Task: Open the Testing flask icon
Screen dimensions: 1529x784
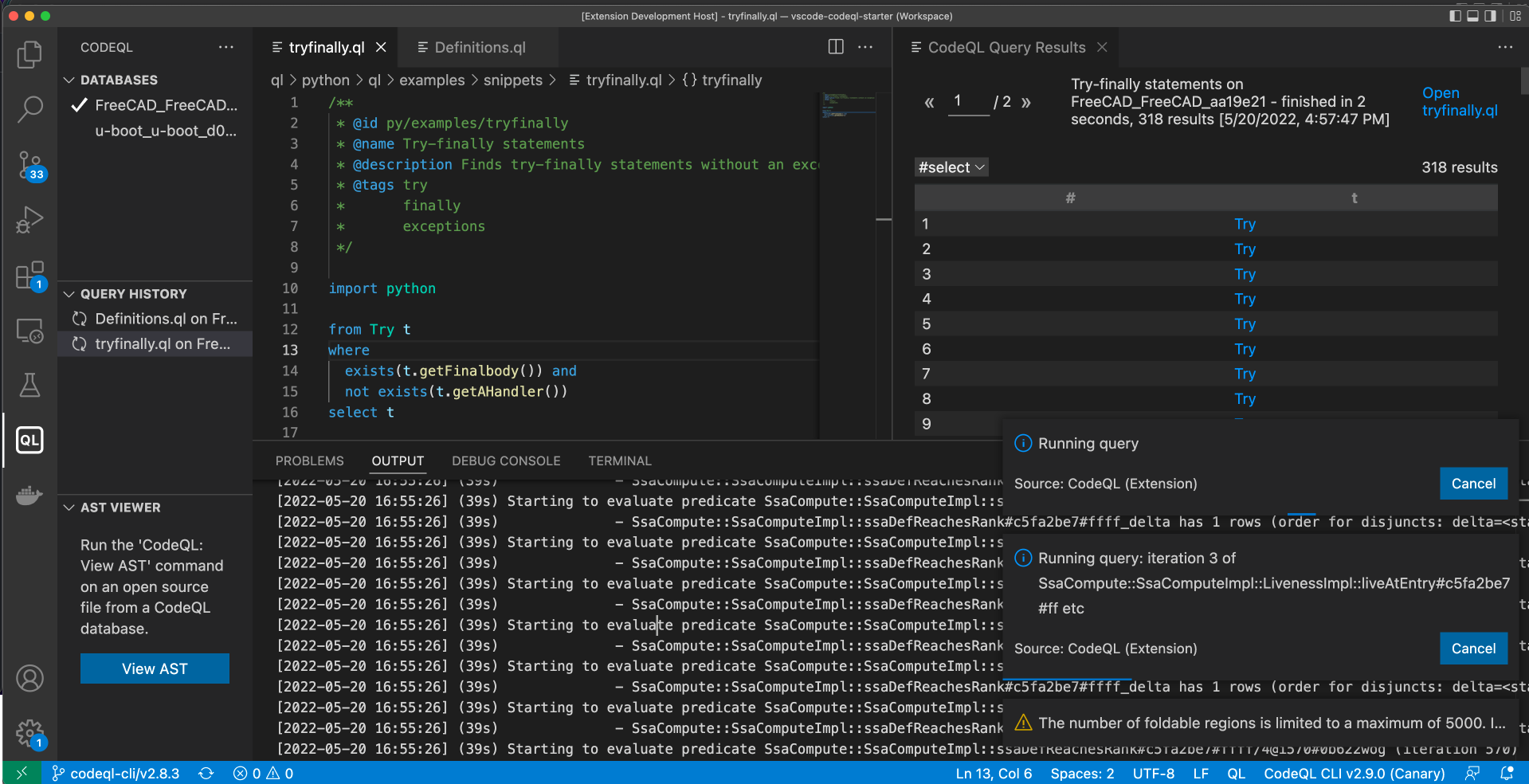Action: pyautogui.click(x=29, y=386)
